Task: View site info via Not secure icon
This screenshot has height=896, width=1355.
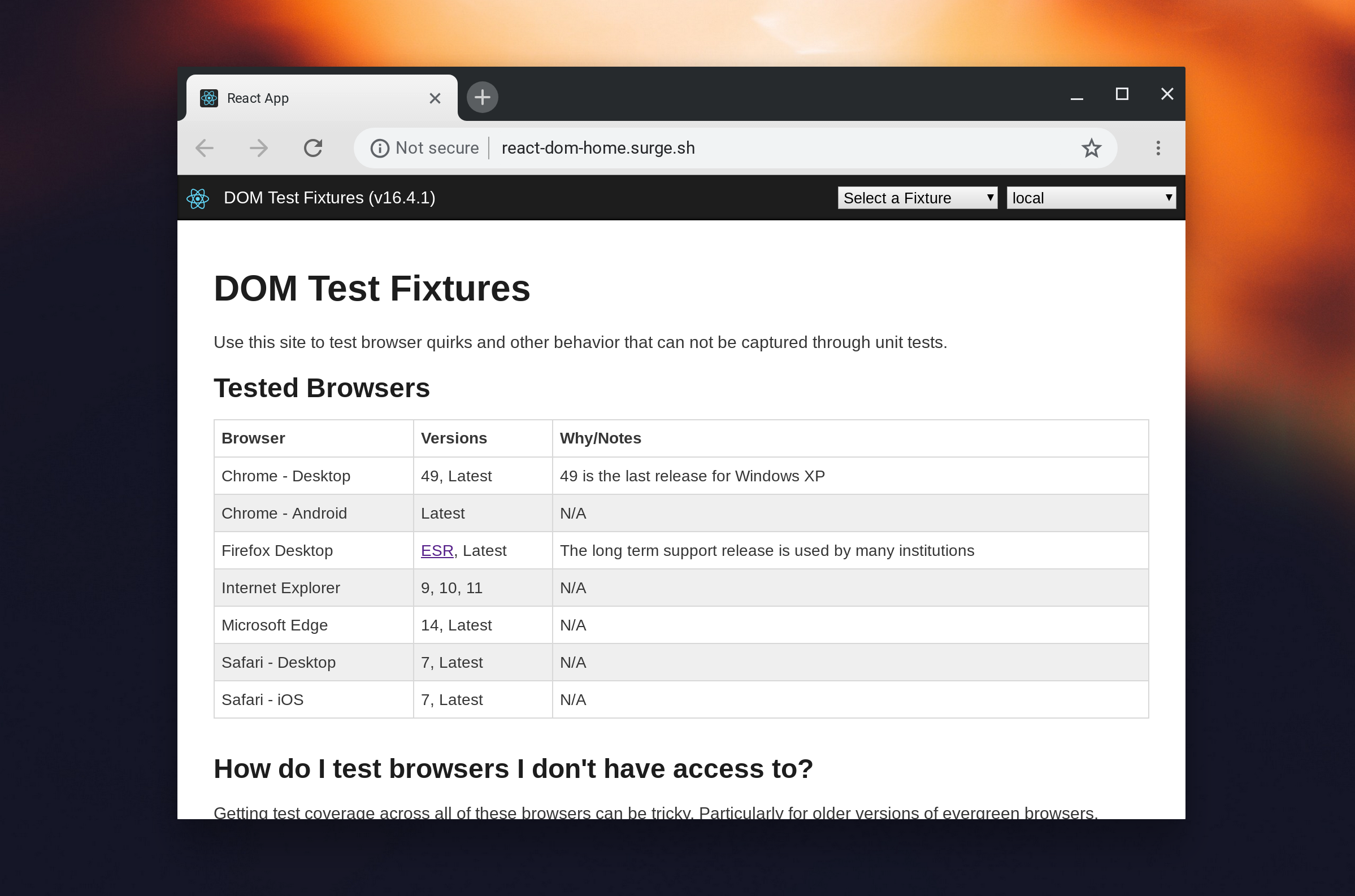Action: tap(380, 149)
